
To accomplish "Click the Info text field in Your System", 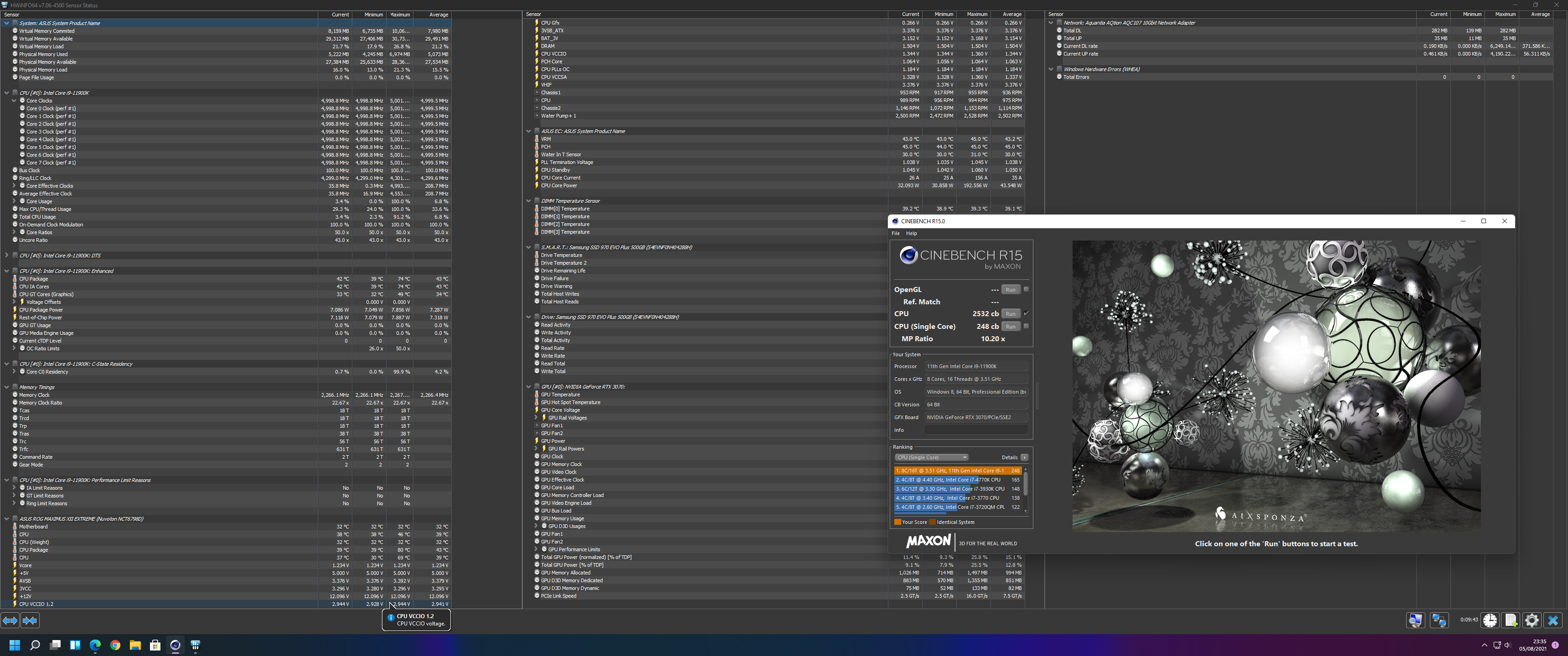I will pyautogui.click(x=976, y=430).
